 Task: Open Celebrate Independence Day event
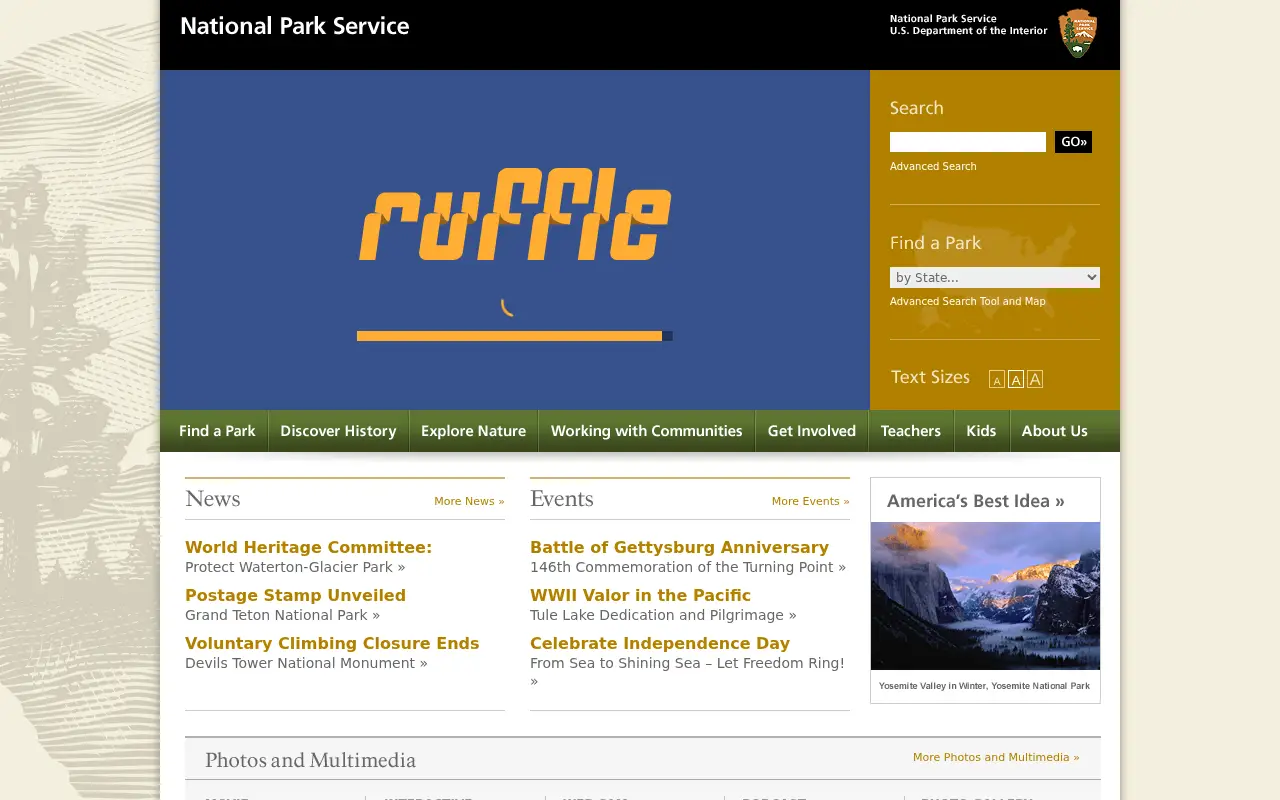[x=660, y=643]
